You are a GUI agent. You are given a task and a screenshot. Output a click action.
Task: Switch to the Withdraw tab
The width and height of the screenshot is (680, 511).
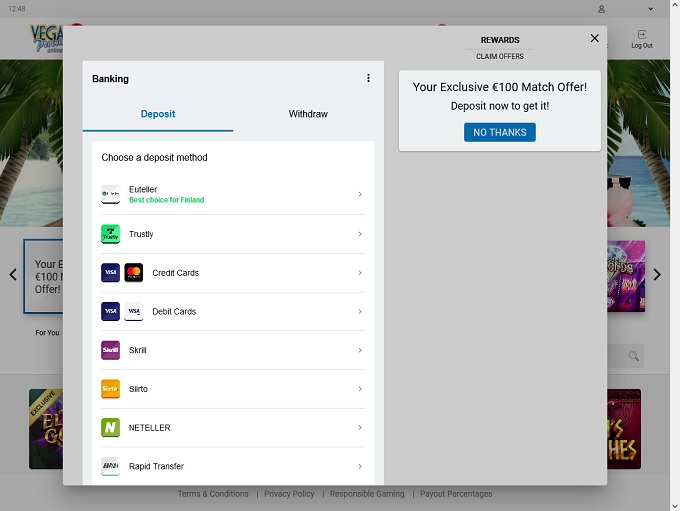coord(308,114)
